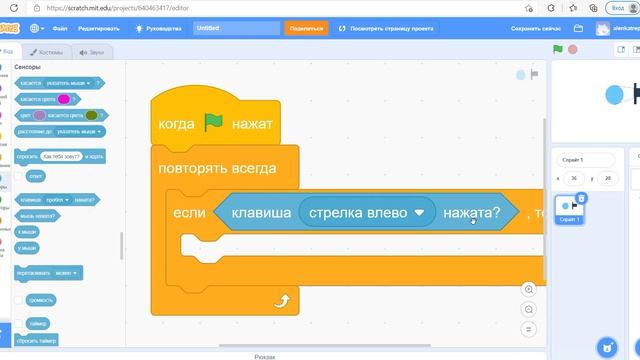640x360 pixels.
Task: Toggle the ответ reporter checkbox
Action: click(x=18, y=176)
